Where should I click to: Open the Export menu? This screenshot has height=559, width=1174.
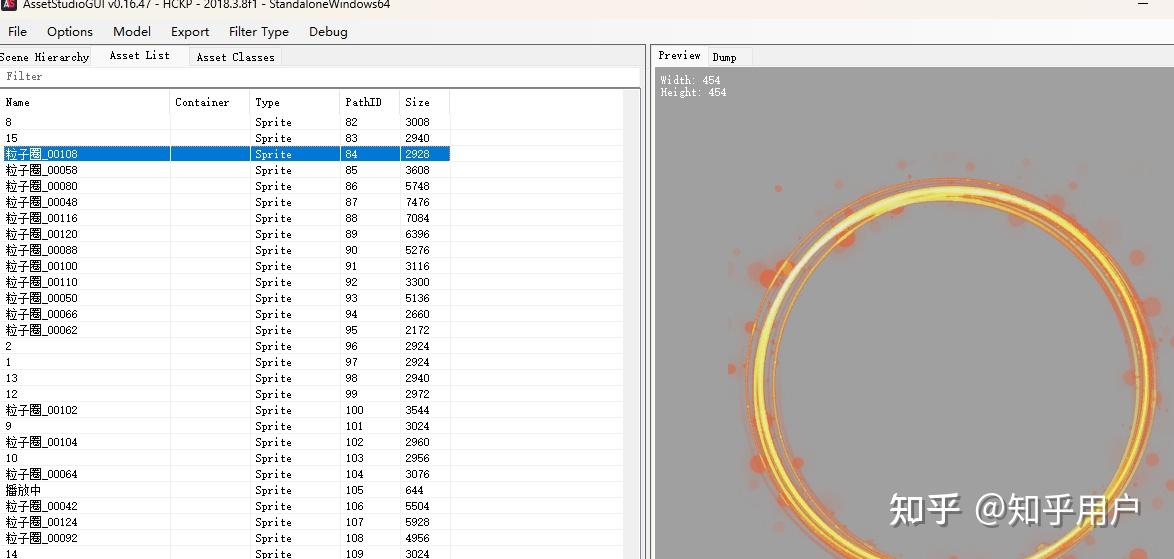[190, 31]
